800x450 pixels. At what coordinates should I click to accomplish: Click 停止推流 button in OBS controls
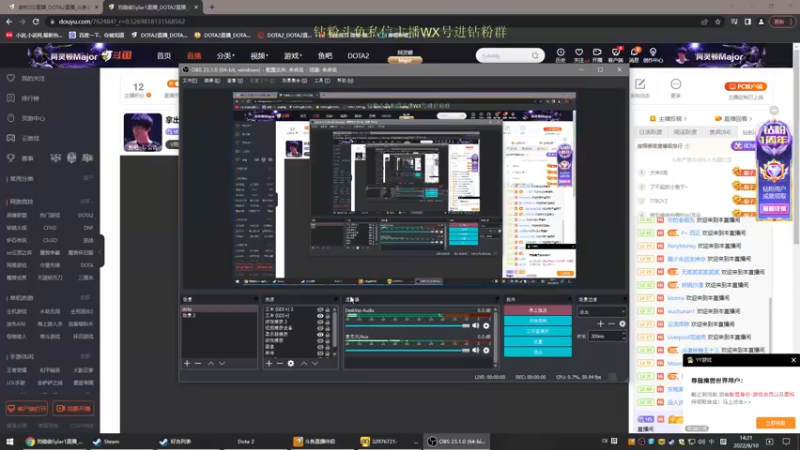point(538,310)
